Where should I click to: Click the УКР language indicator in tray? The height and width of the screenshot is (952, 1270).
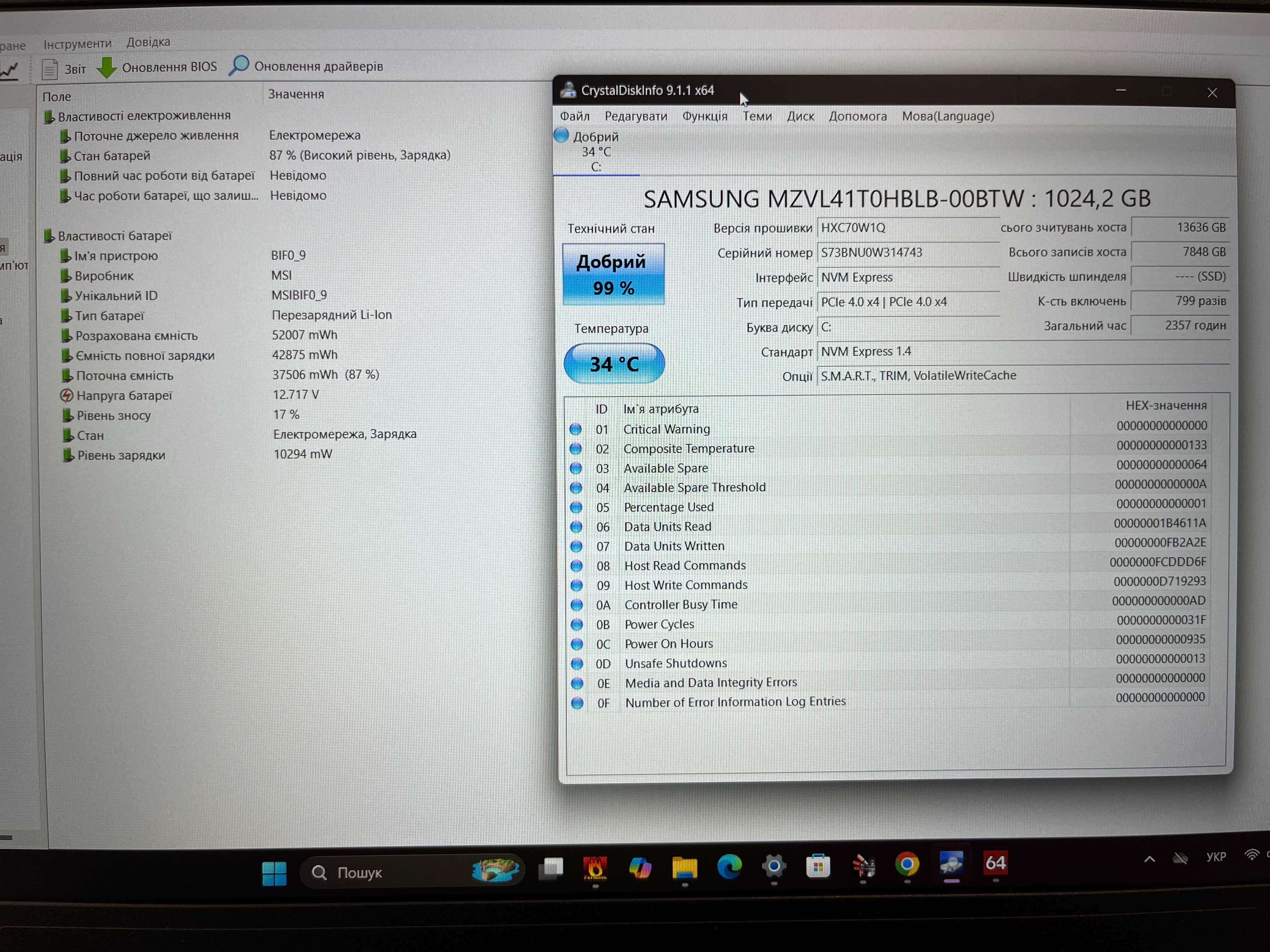coord(1216,857)
